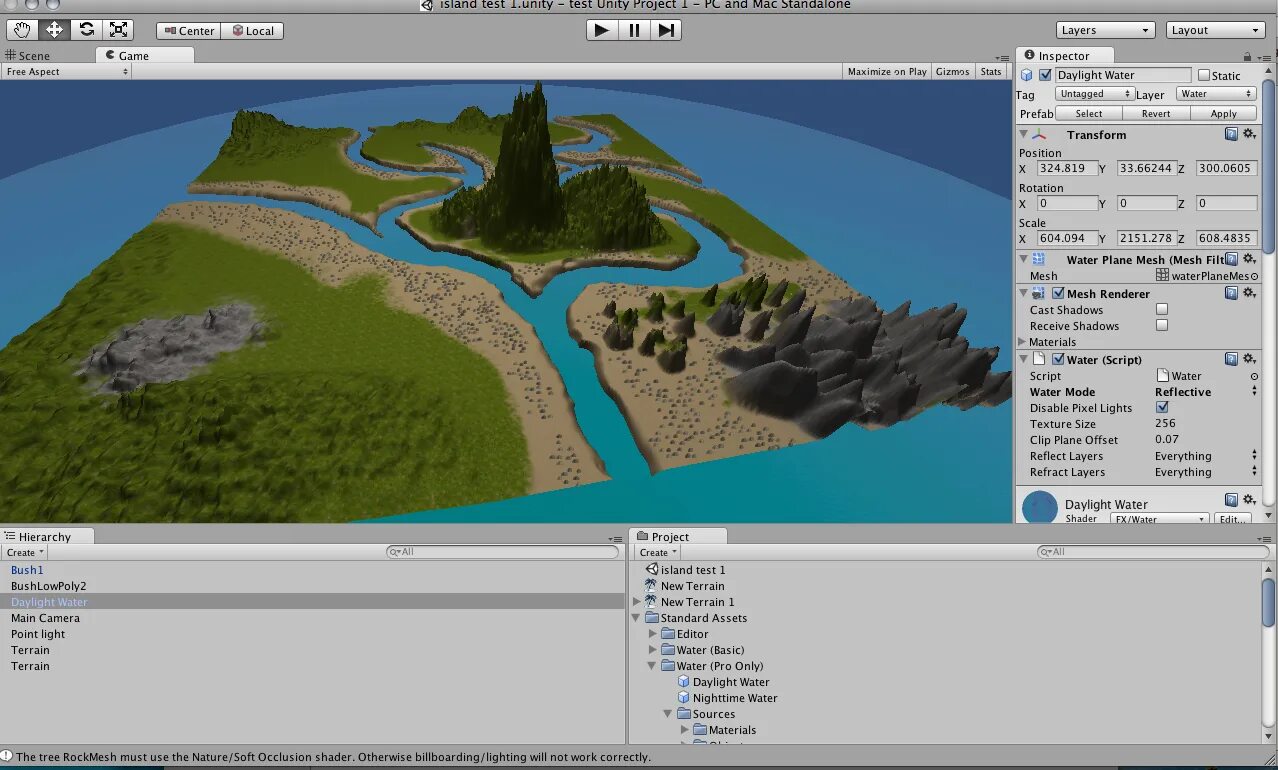Select the Rotate tool in toolbar
Image resolution: width=1278 pixels, height=770 pixels.
click(86, 30)
